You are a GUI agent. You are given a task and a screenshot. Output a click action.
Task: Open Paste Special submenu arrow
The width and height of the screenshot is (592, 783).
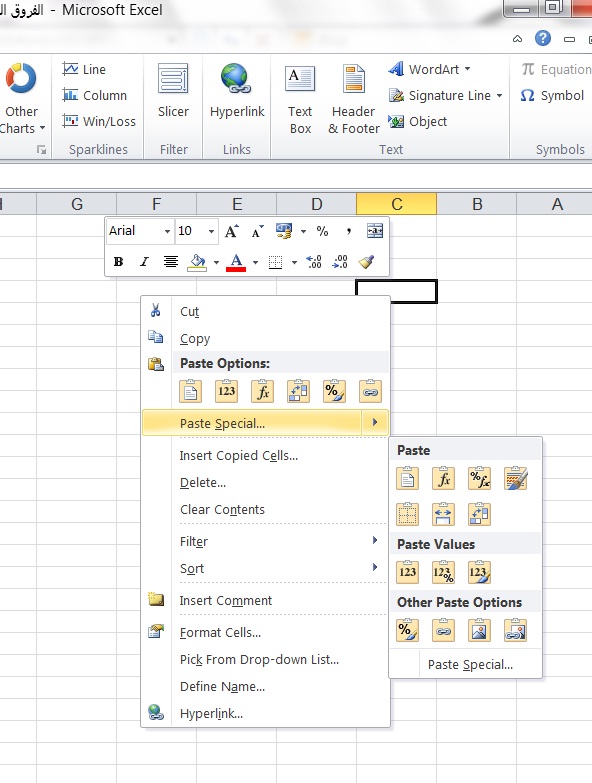[x=375, y=422]
